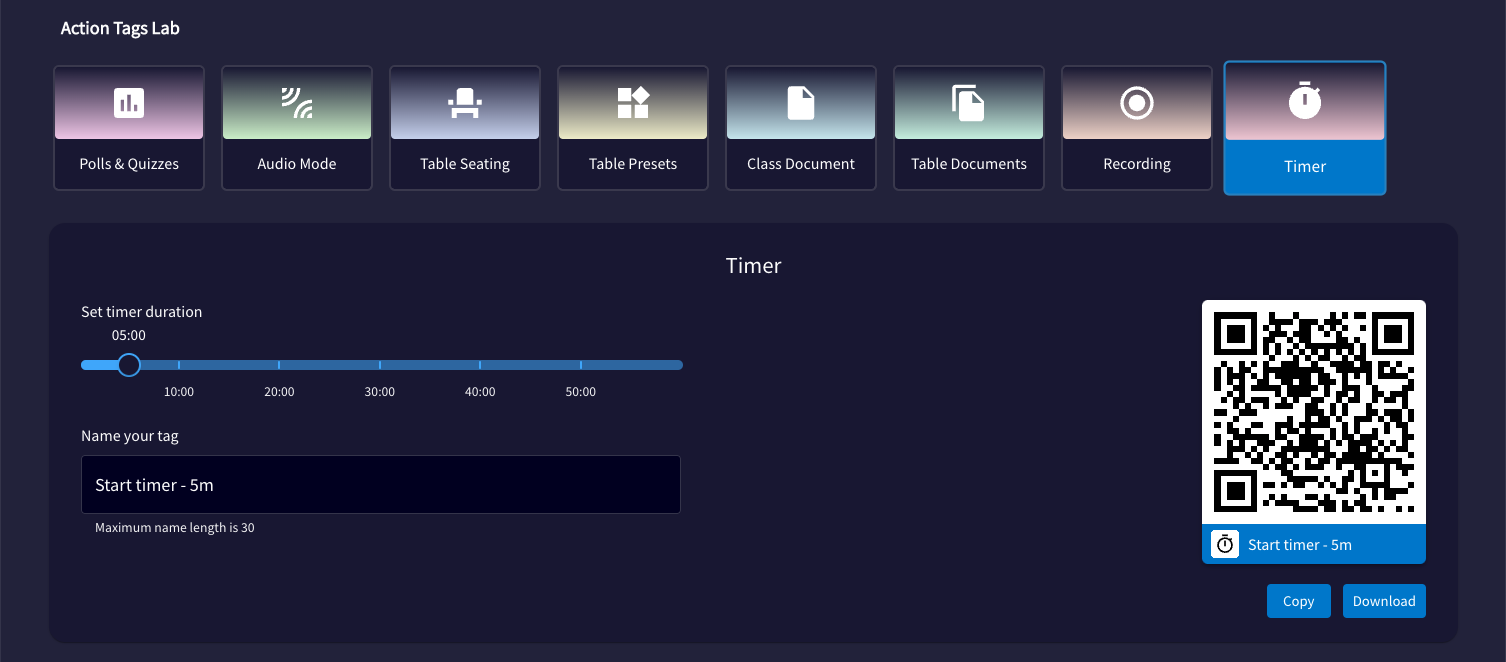Image resolution: width=1506 pixels, height=662 pixels.
Task: Click the 'Name your tag' label
Action: coord(130,436)
